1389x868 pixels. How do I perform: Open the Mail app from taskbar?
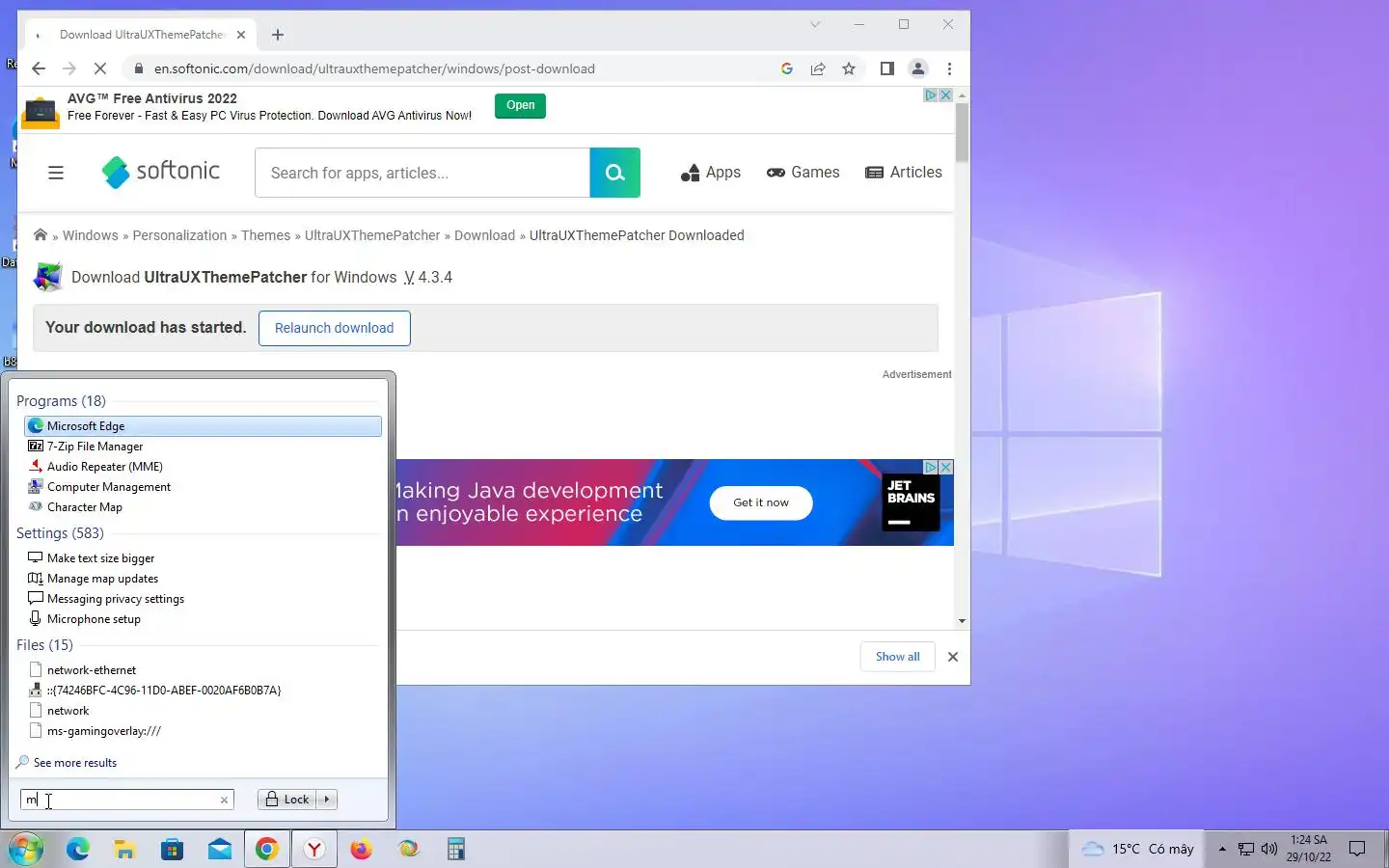click(x=219, y=849)
